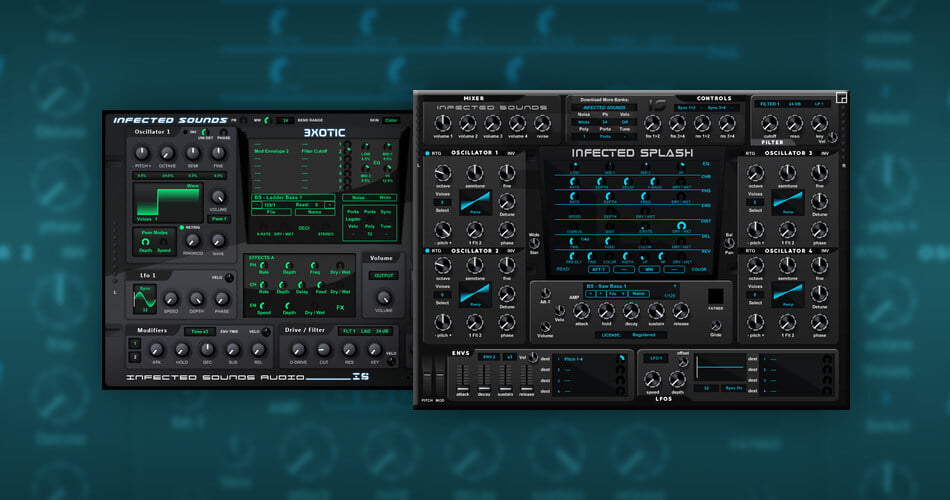The height and width of the screenshot is (500, 950).
Task: Click the offset knob in the LFOS panel
Action: click(683, 362)
